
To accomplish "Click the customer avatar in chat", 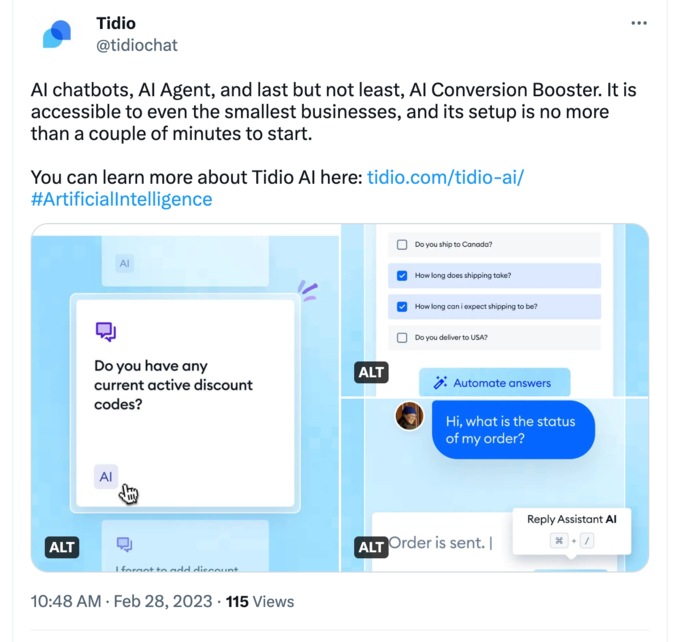I will [x=409, y=416].
